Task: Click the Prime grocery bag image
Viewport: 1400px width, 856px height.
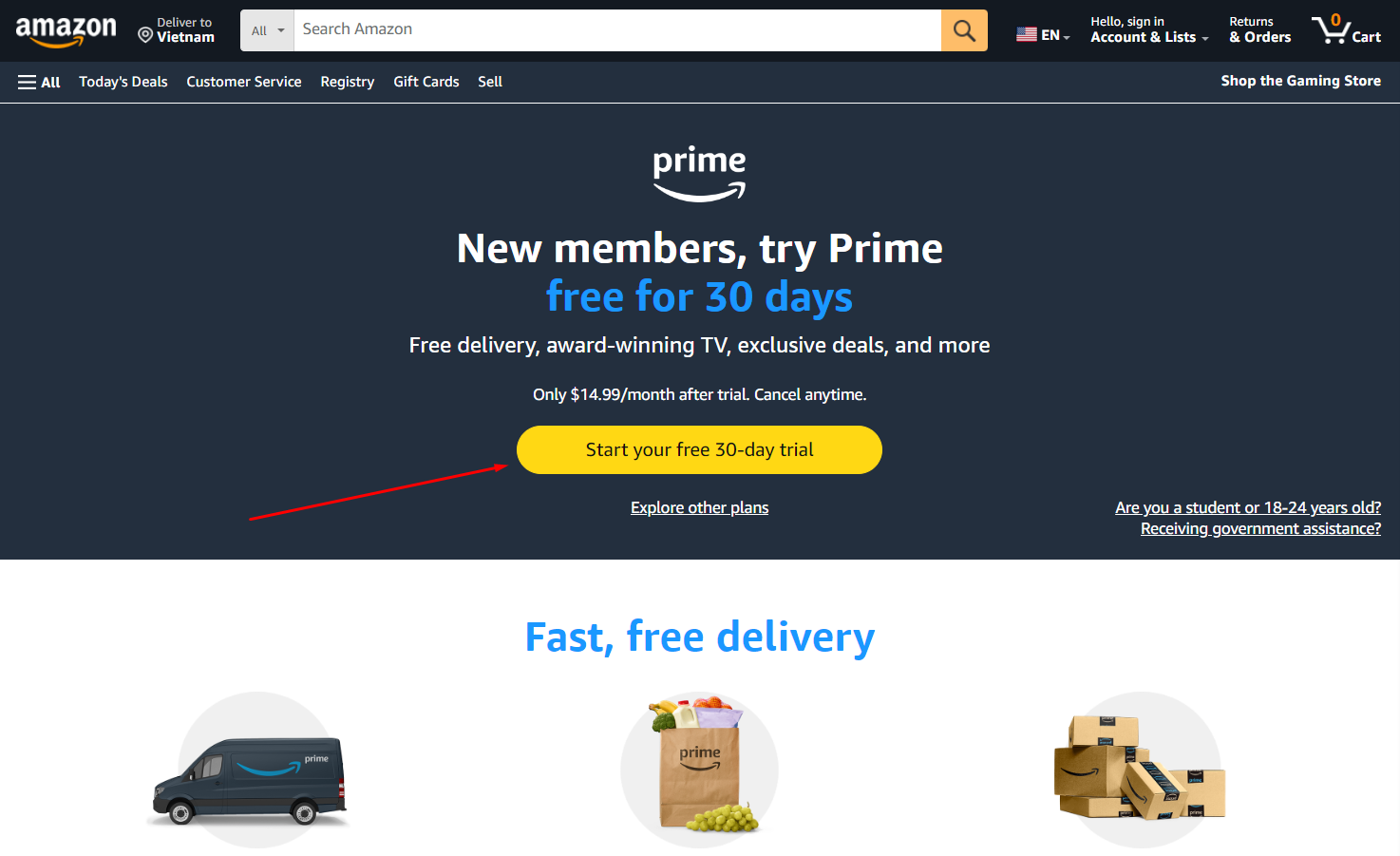Action: coord(700,766)
